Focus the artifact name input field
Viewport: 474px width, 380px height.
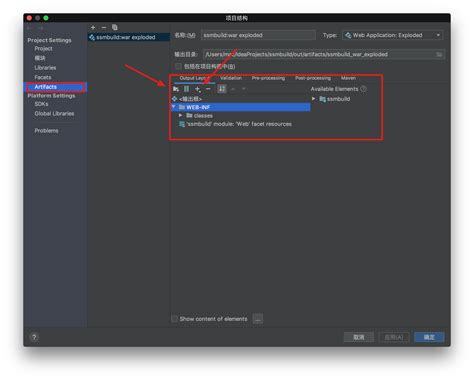(x=258, y=35)
